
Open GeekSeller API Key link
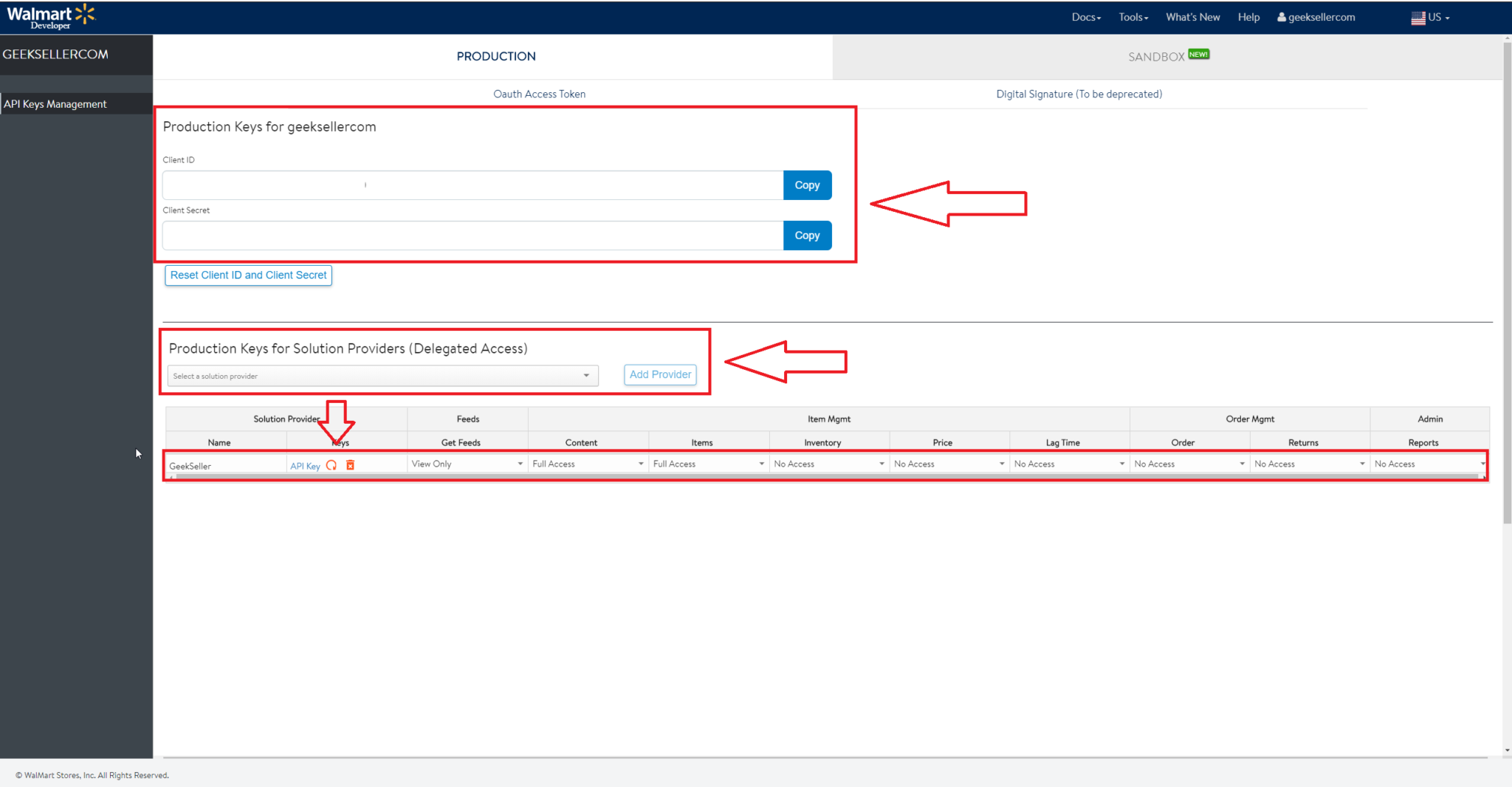(x=305, y=466)
